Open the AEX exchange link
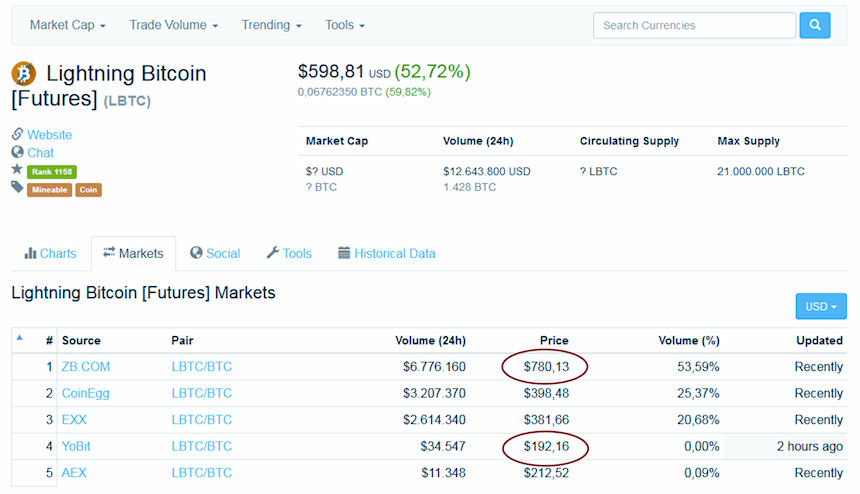860x494 pixels. 74,473
